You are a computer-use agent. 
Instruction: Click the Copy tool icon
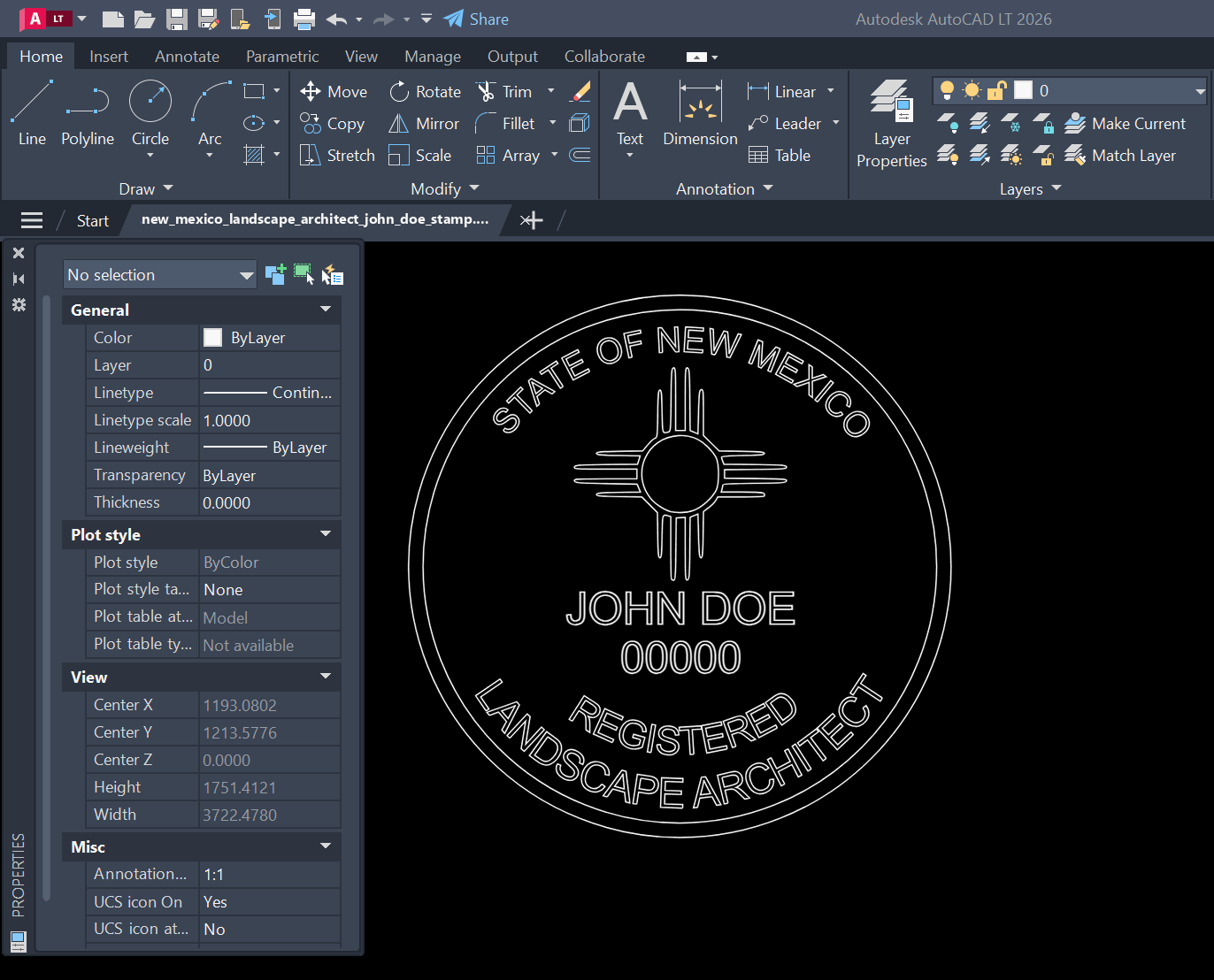pos(311,123)
